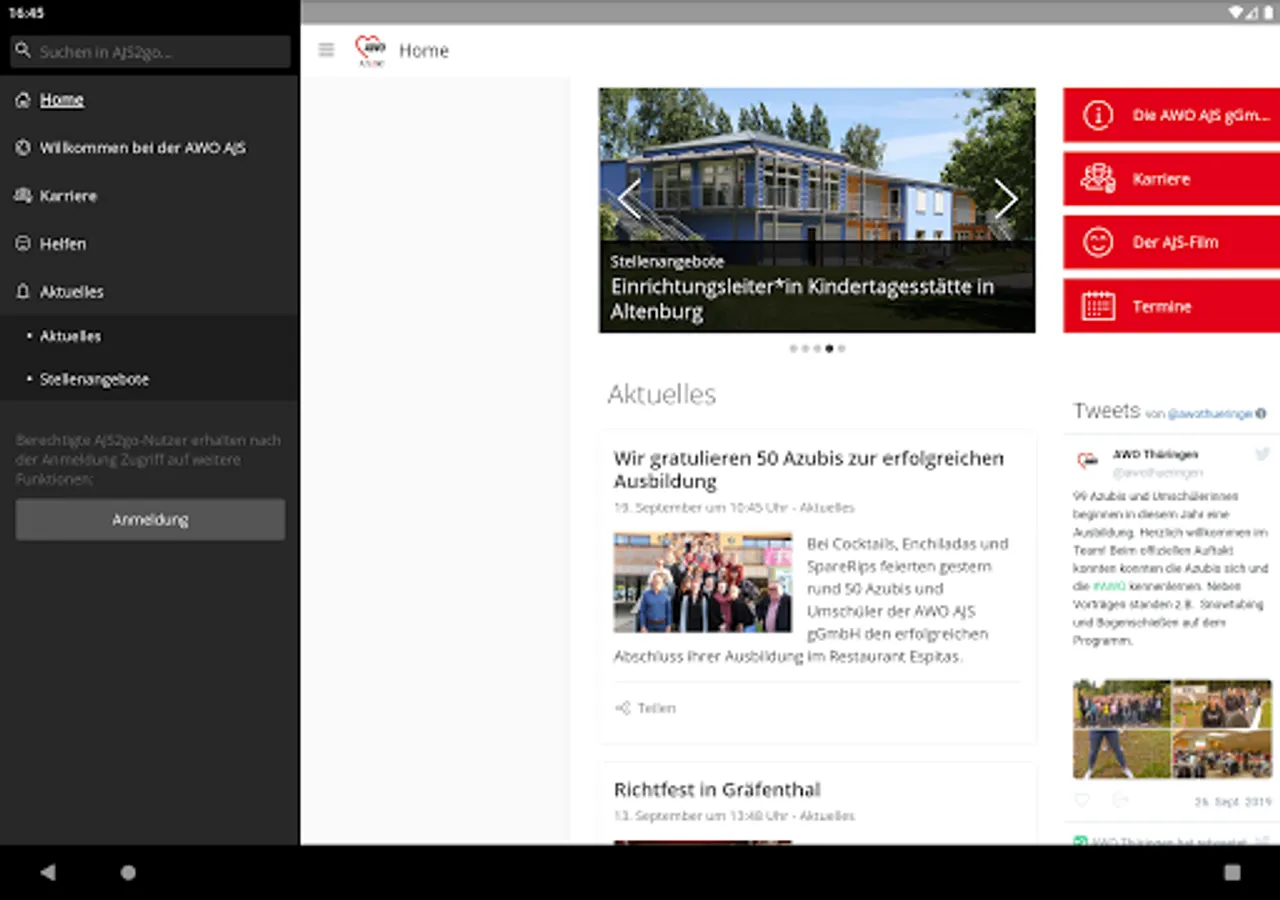Image resolution: width=1280 pixels, height=900 pixels.
Task: Click the @awothueringen link in Tweets header
Action: click(x=1210, y=413)
